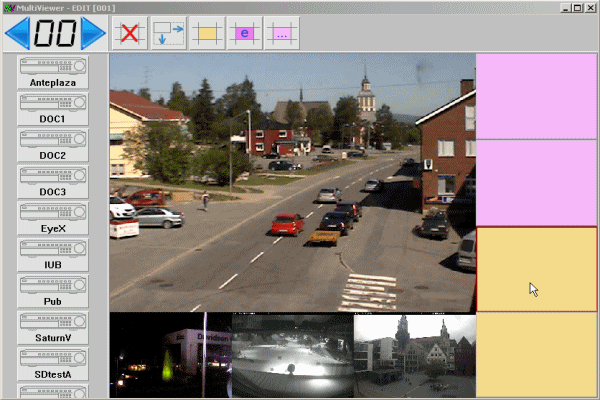This screenshot has width=600, height=400.
Task: Click the 00 layout number display
Action: coord(55,33)
